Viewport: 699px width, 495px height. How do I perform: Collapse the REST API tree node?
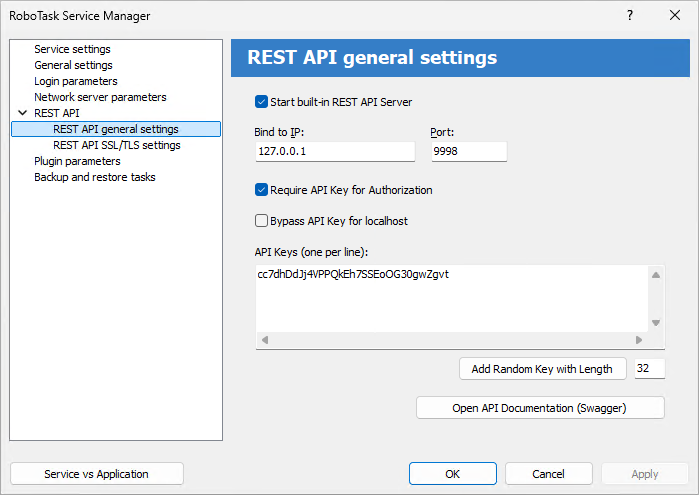[22, 113]
